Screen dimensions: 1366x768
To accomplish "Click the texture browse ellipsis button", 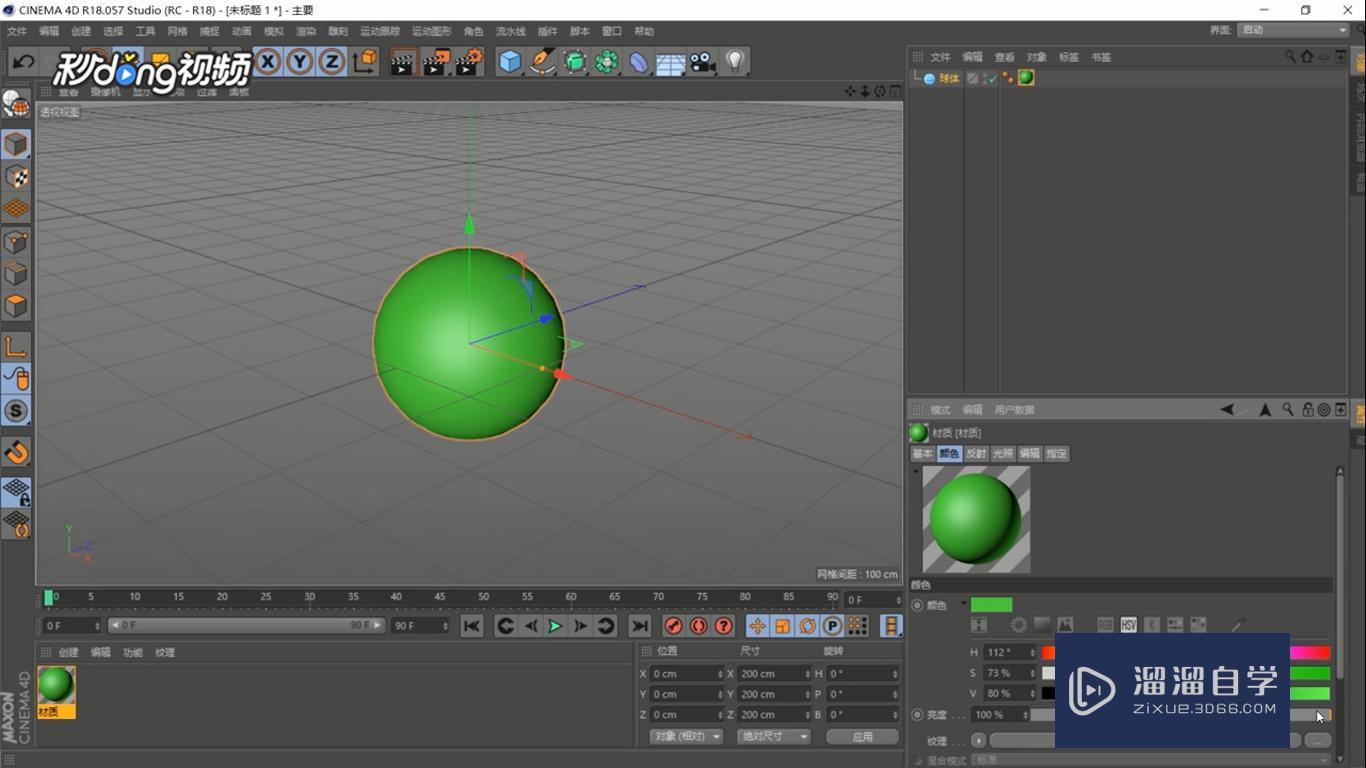I will (x=1318, y=741).
